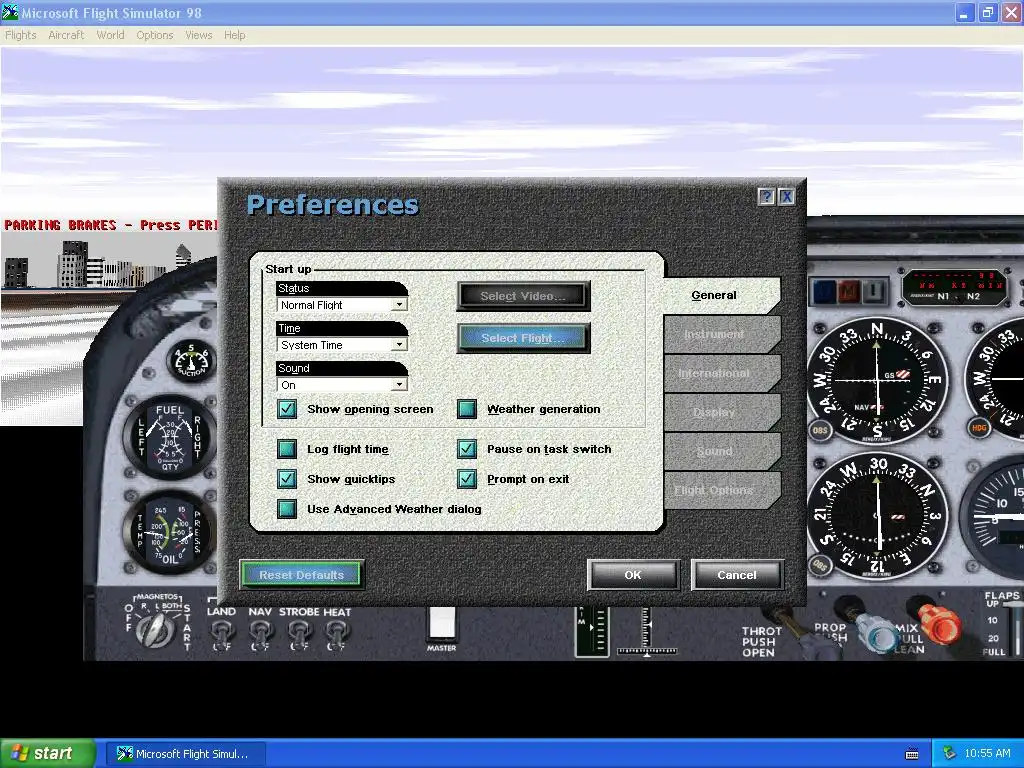Open the Windows Start button
This screenshot has height=768, width=1024.
48,754
